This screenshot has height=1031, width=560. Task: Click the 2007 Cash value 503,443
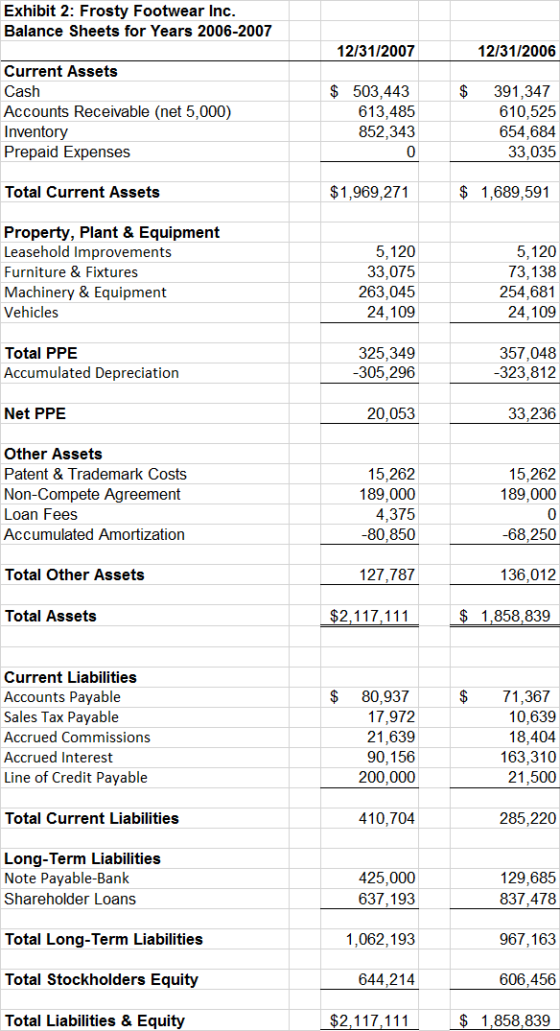click(x=381, y=91)
